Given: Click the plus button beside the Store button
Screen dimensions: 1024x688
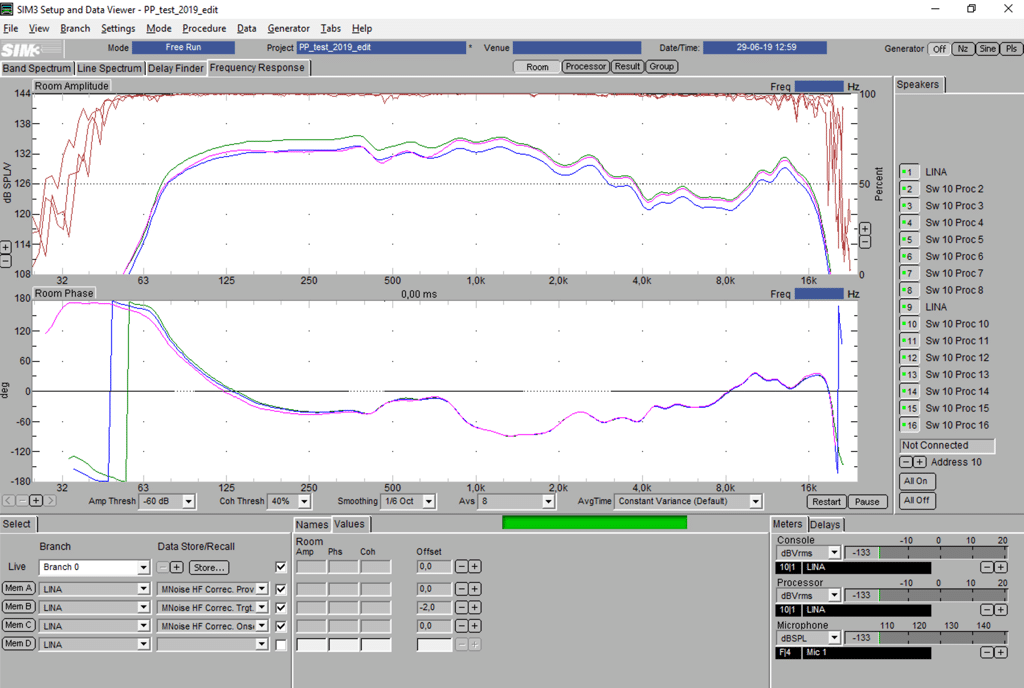Looking at the screenshot, I should (177, 567).
